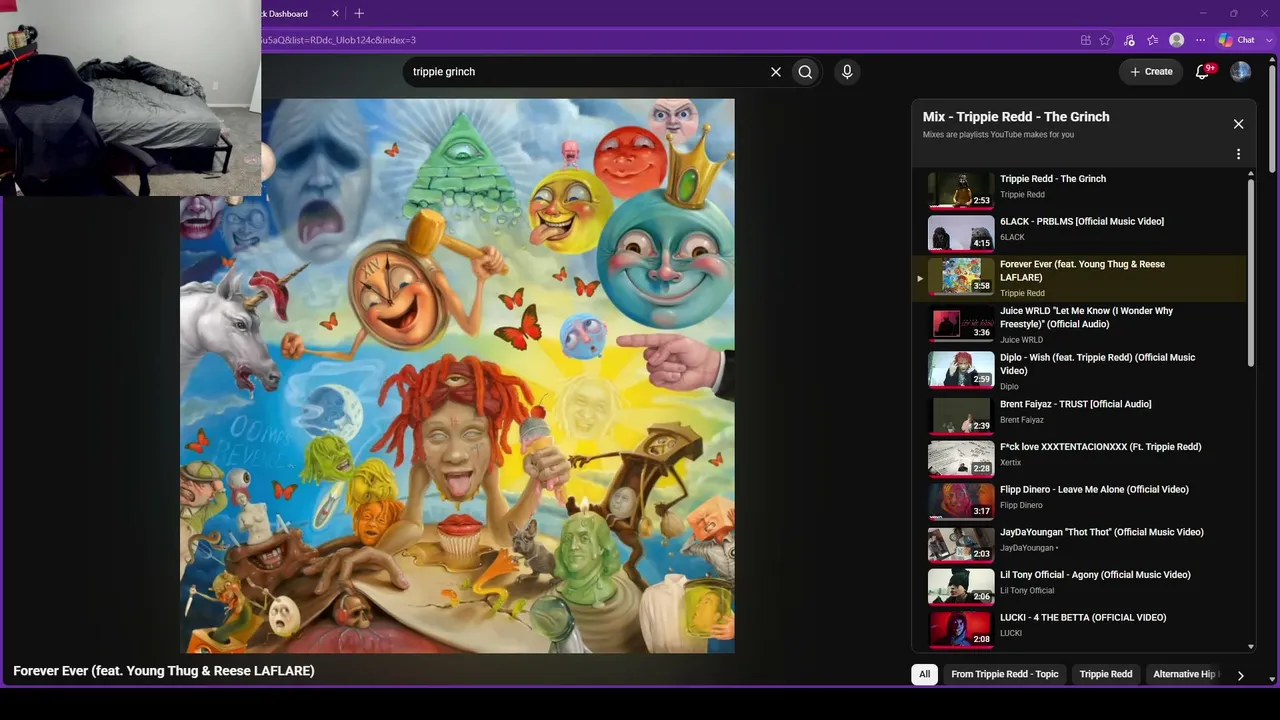Play 'Trippie Redd - The Grinch' thumbnail
This screenshot has height=720, width=1280.
(x=961, y=190)
